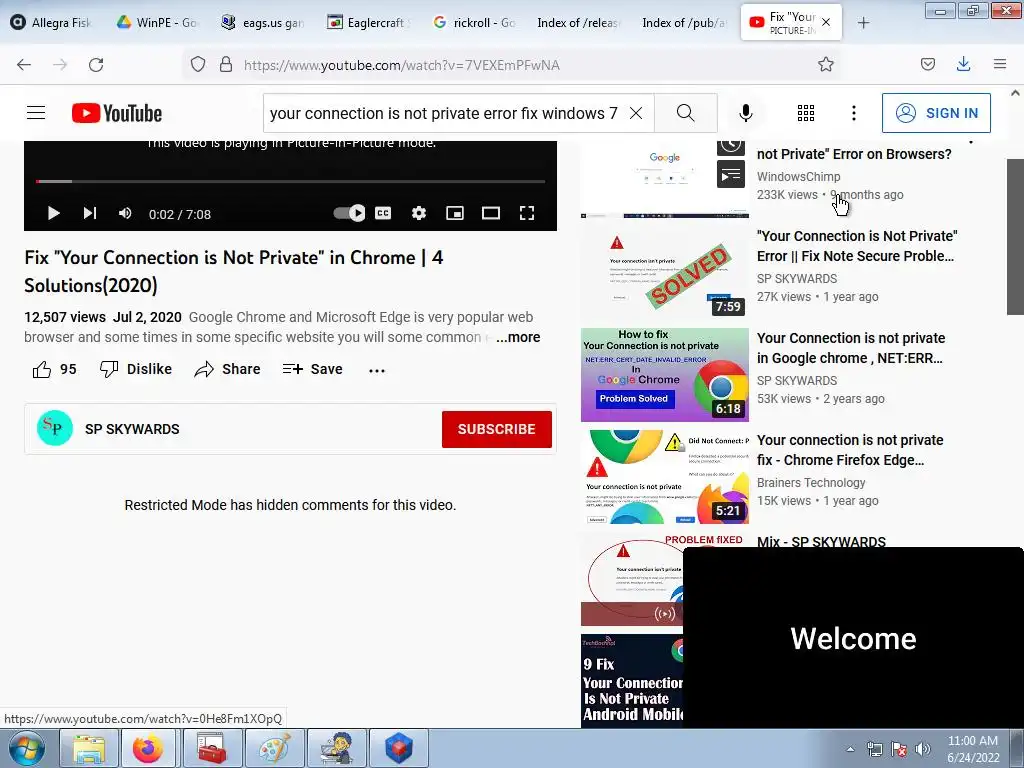Clear the YouTube search query X
This screenshot has height=768, width=1024.
(x=635, y=113)
